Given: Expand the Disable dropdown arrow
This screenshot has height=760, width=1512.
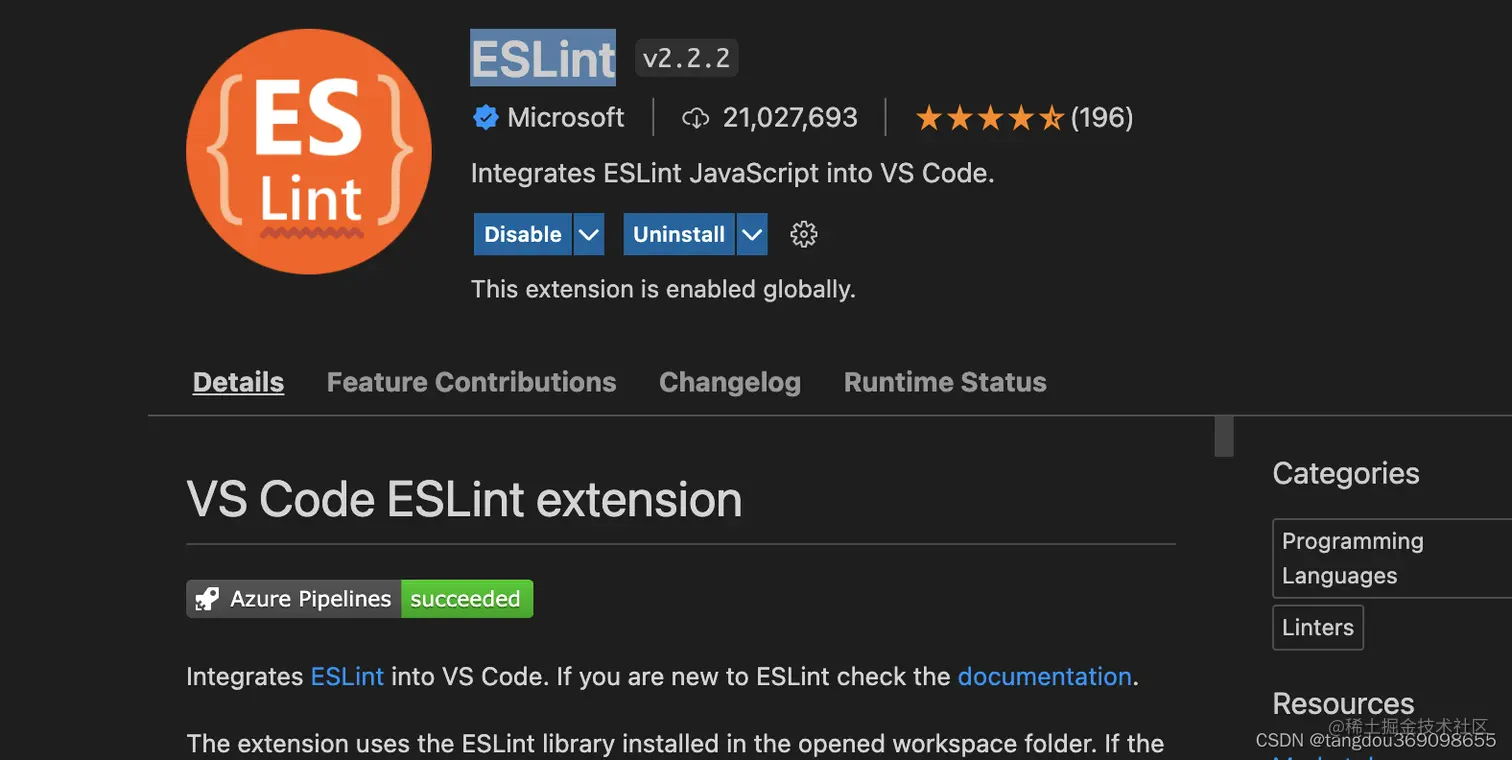Looking at the screenshot, I should coord(589,234).
